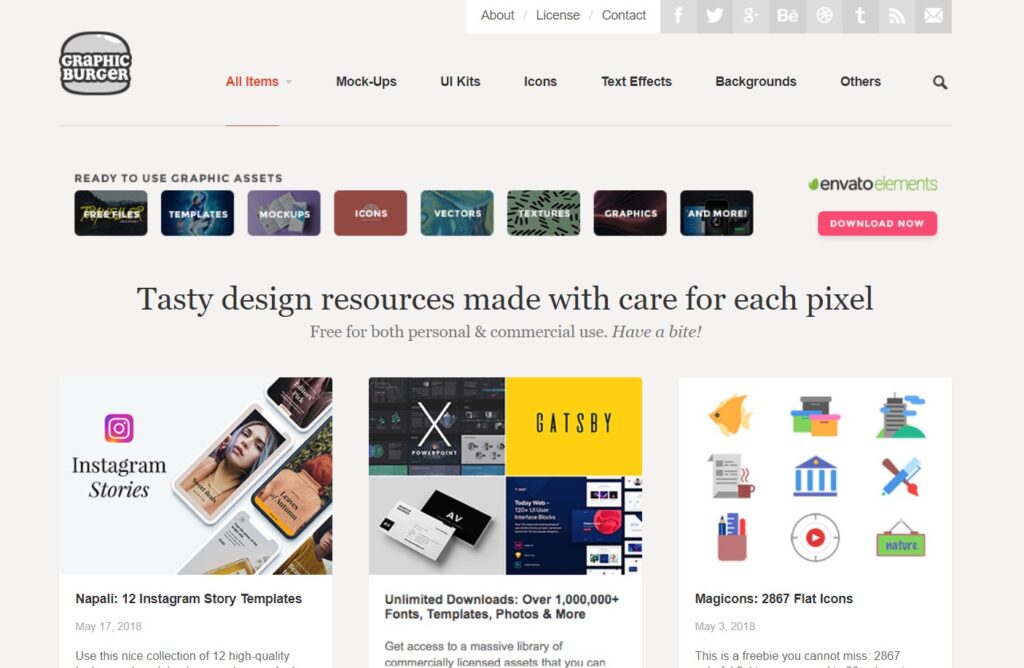Open the search magnifier icon
Screen dimensions: 1024x668
point(939,82)
